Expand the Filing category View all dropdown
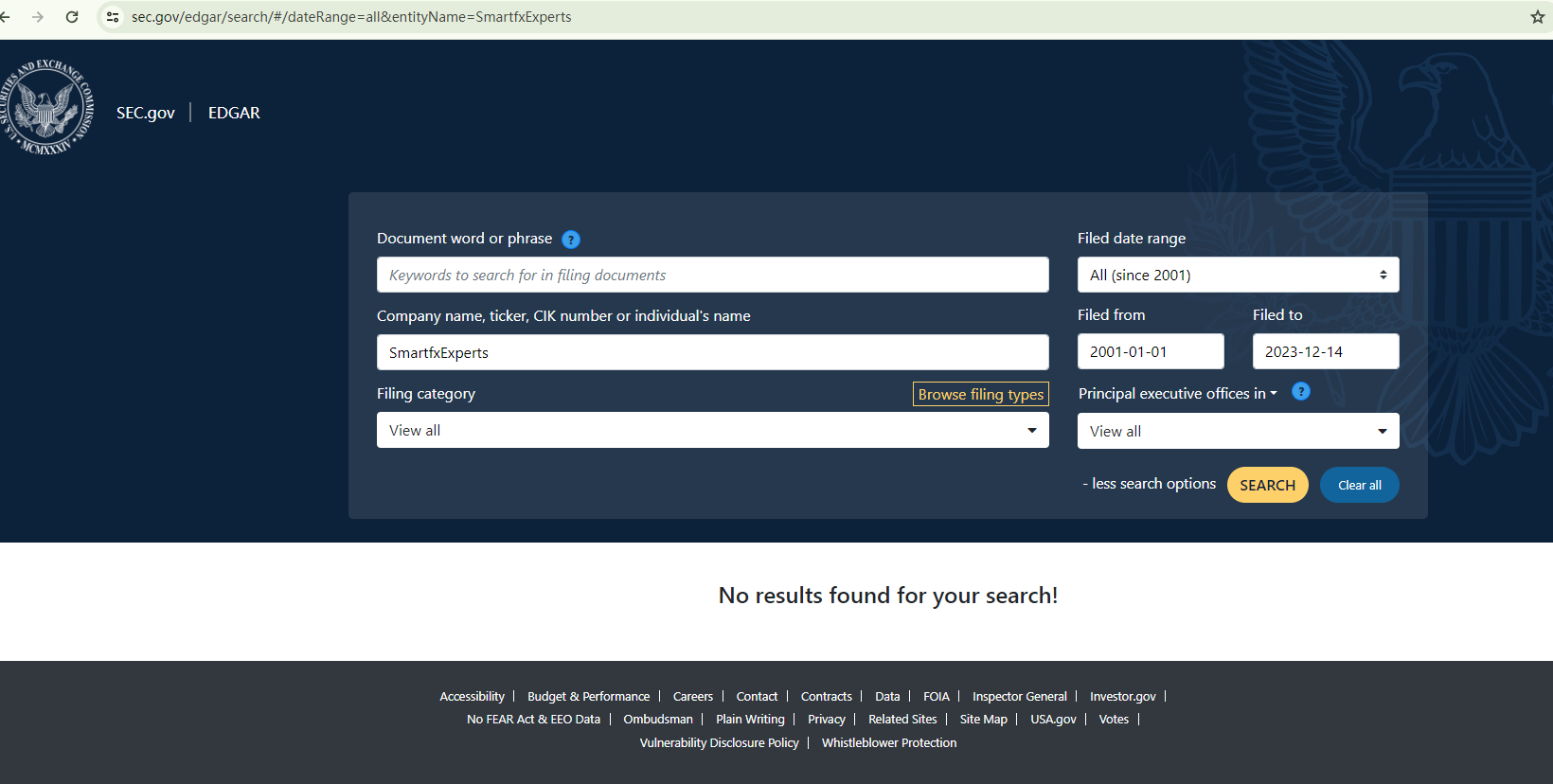The image size is (1553, 784). [712, 430]
